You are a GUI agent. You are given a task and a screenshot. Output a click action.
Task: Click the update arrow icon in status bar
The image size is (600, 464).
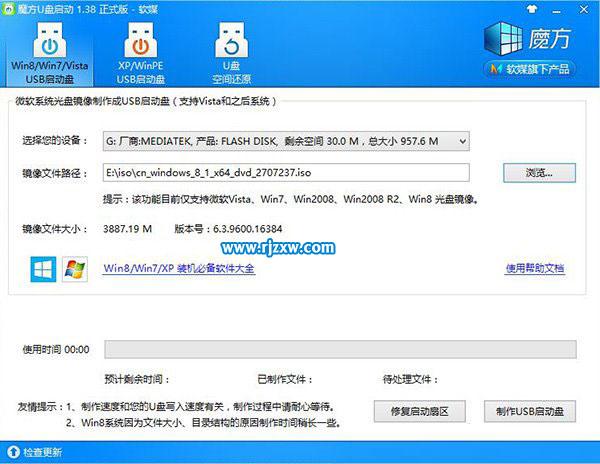[13, 452]
